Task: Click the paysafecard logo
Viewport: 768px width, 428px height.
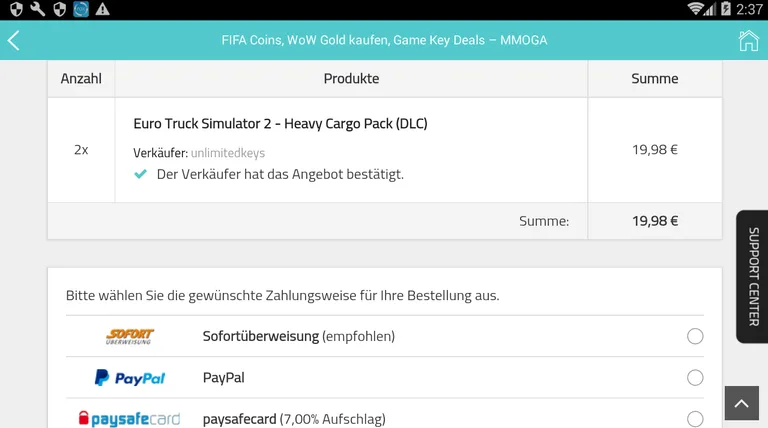Action: 129,419
